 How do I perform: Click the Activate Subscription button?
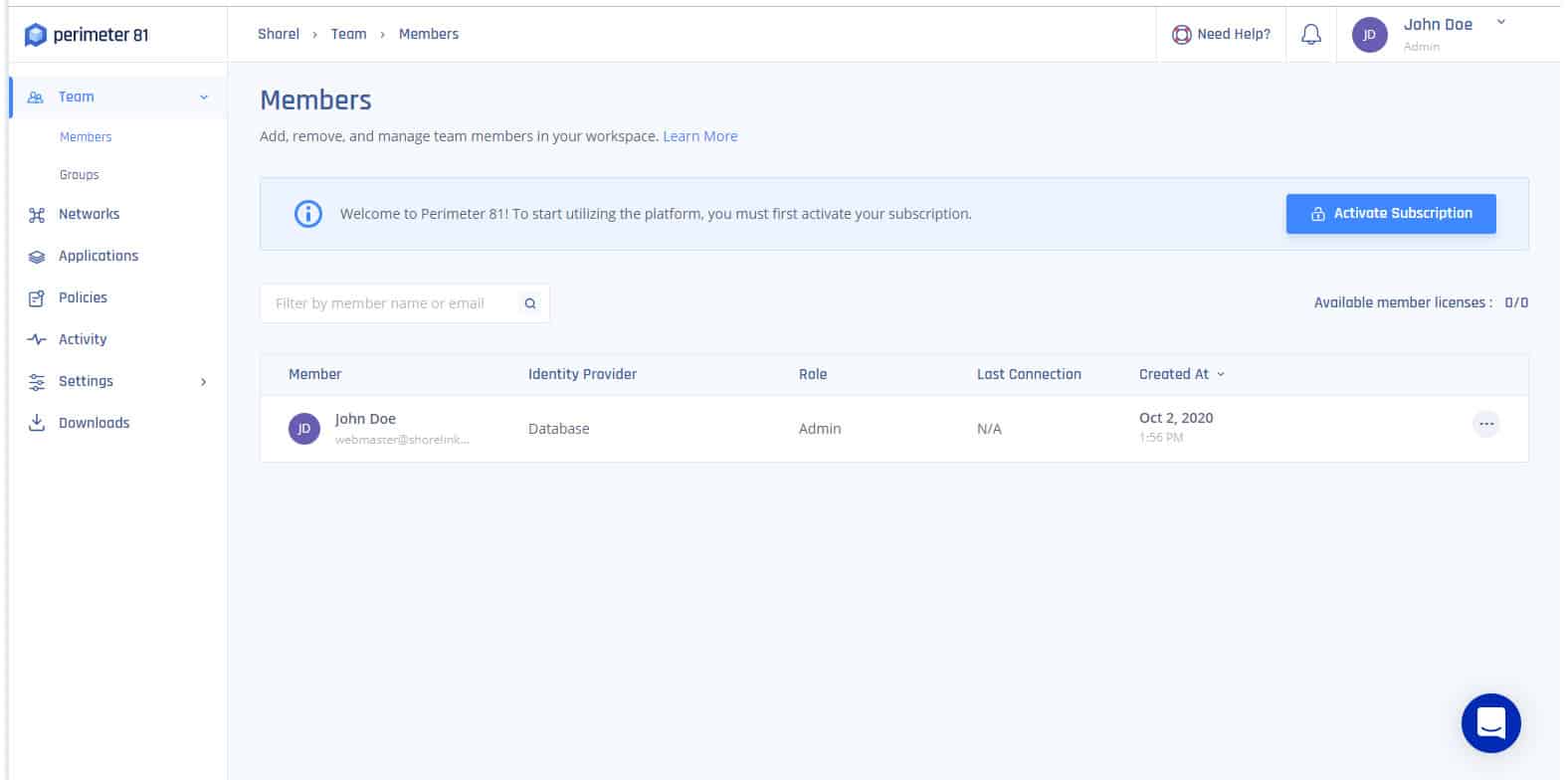click(1391, 214)
